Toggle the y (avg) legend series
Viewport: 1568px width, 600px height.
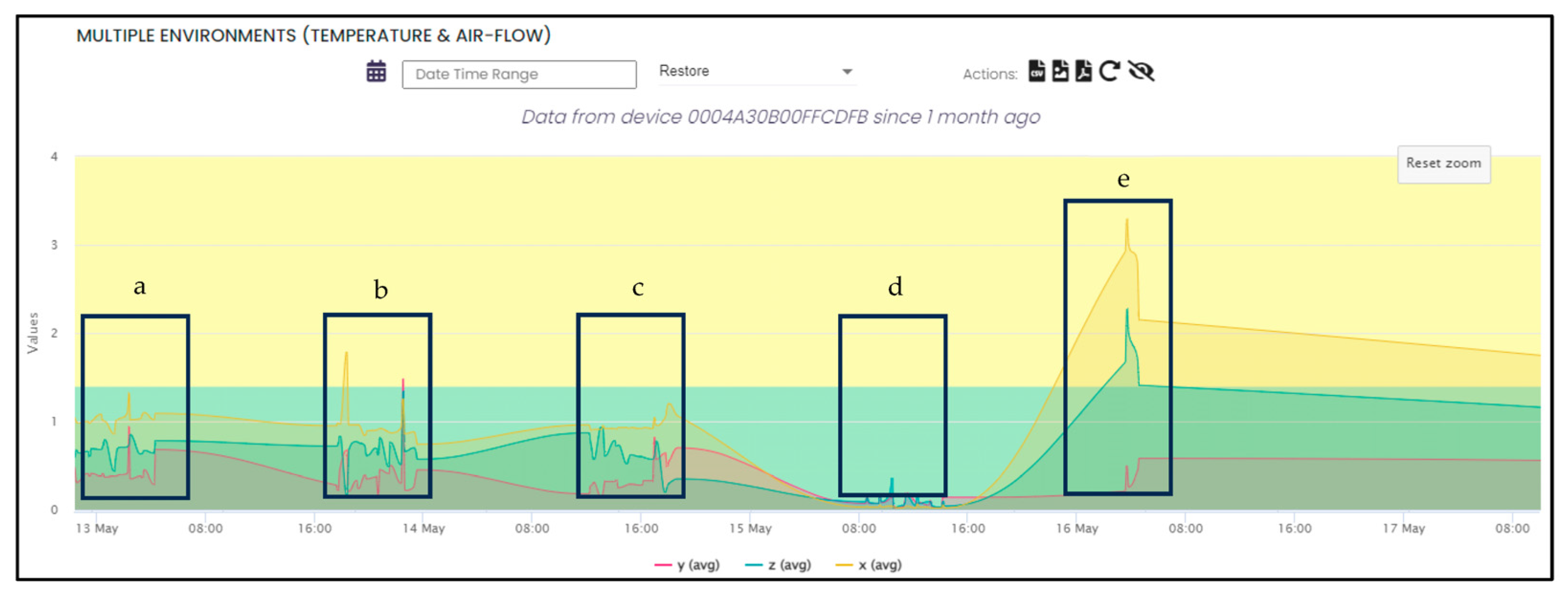[697, 565]
